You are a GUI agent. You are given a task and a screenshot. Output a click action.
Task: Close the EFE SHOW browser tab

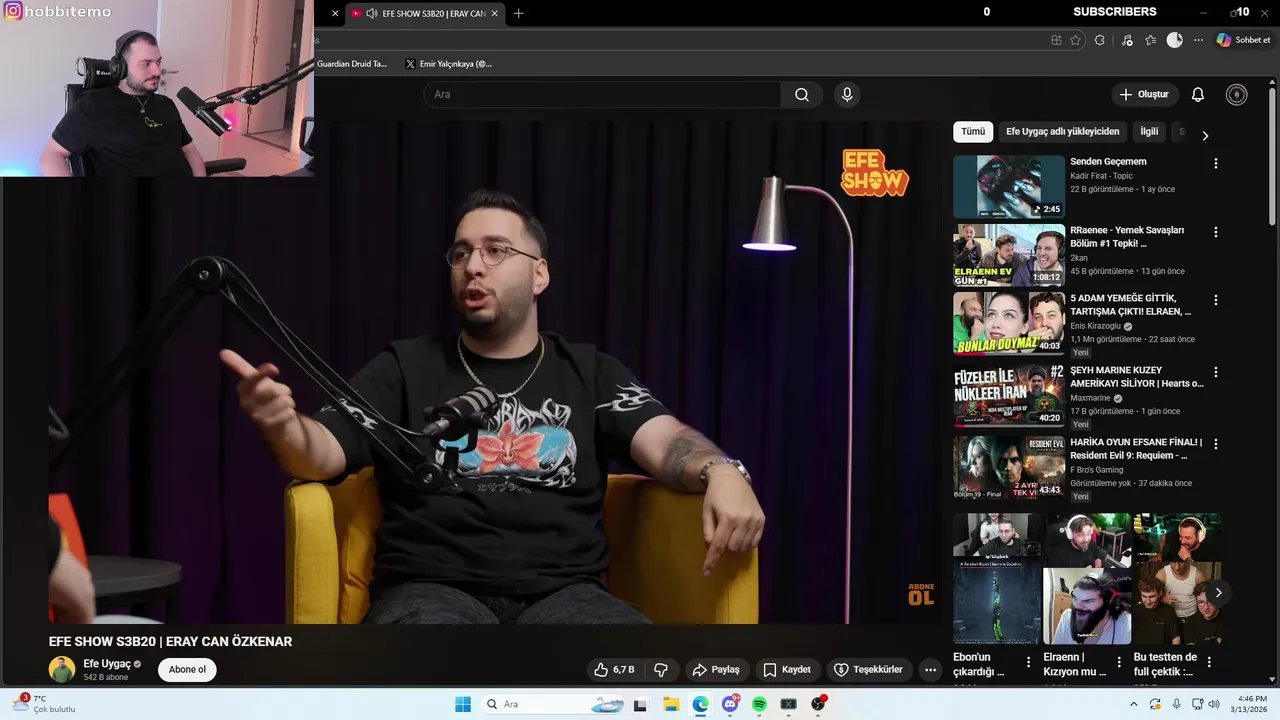tap(494, 13)
